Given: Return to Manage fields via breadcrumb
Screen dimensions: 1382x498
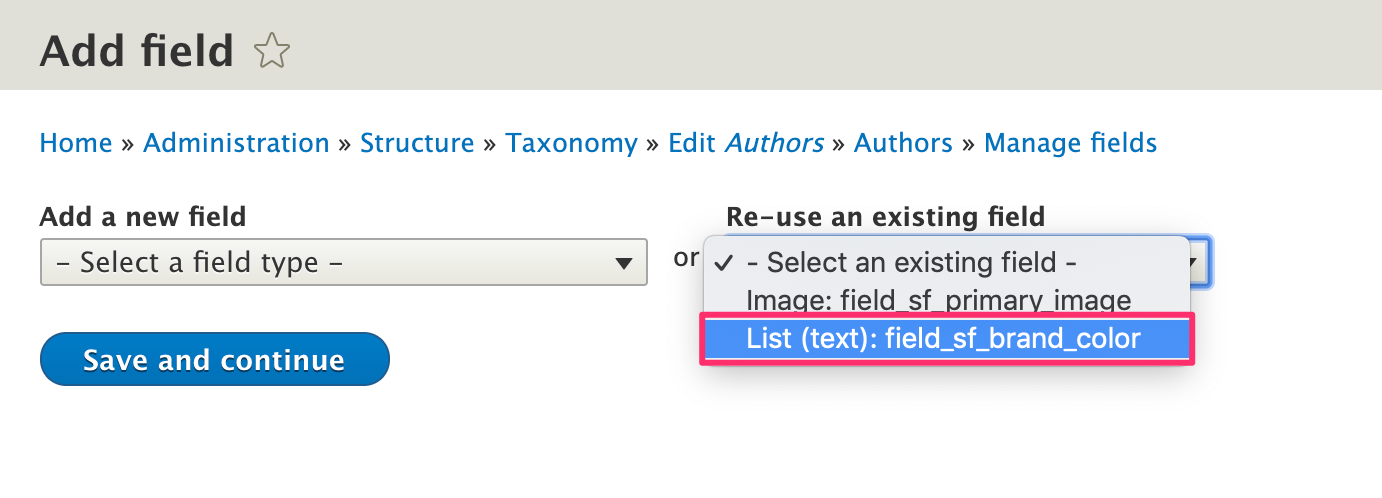Looking at the screenshot, I should (1070, 143).
